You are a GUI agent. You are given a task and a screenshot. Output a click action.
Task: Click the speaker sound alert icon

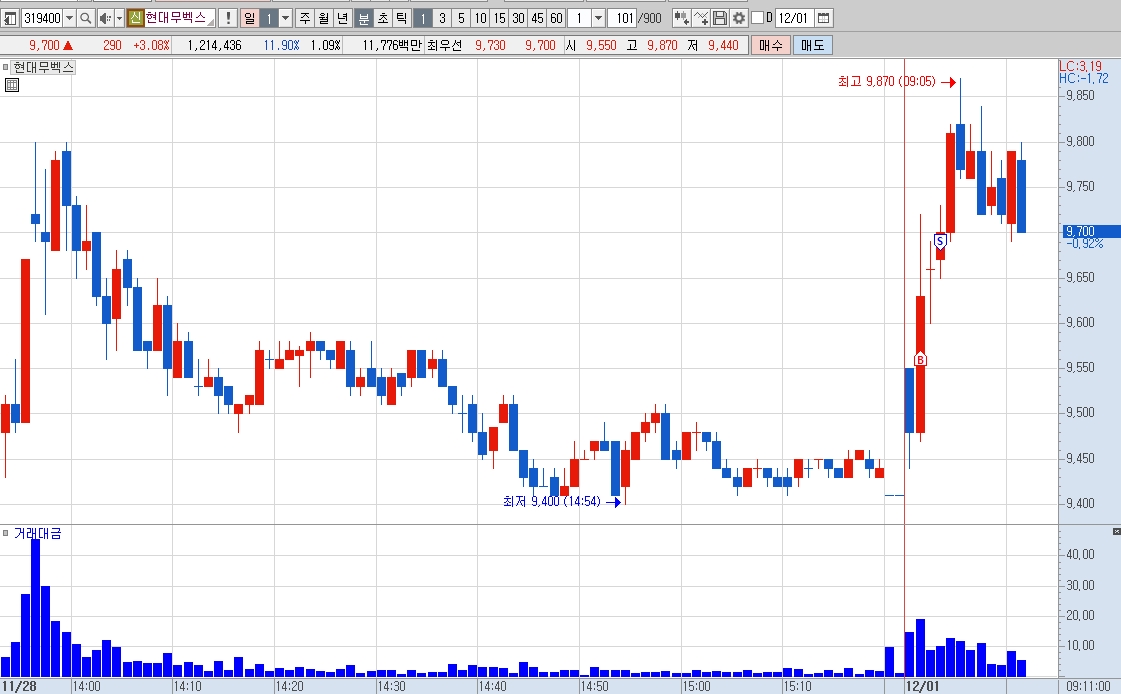coord(104,18)
